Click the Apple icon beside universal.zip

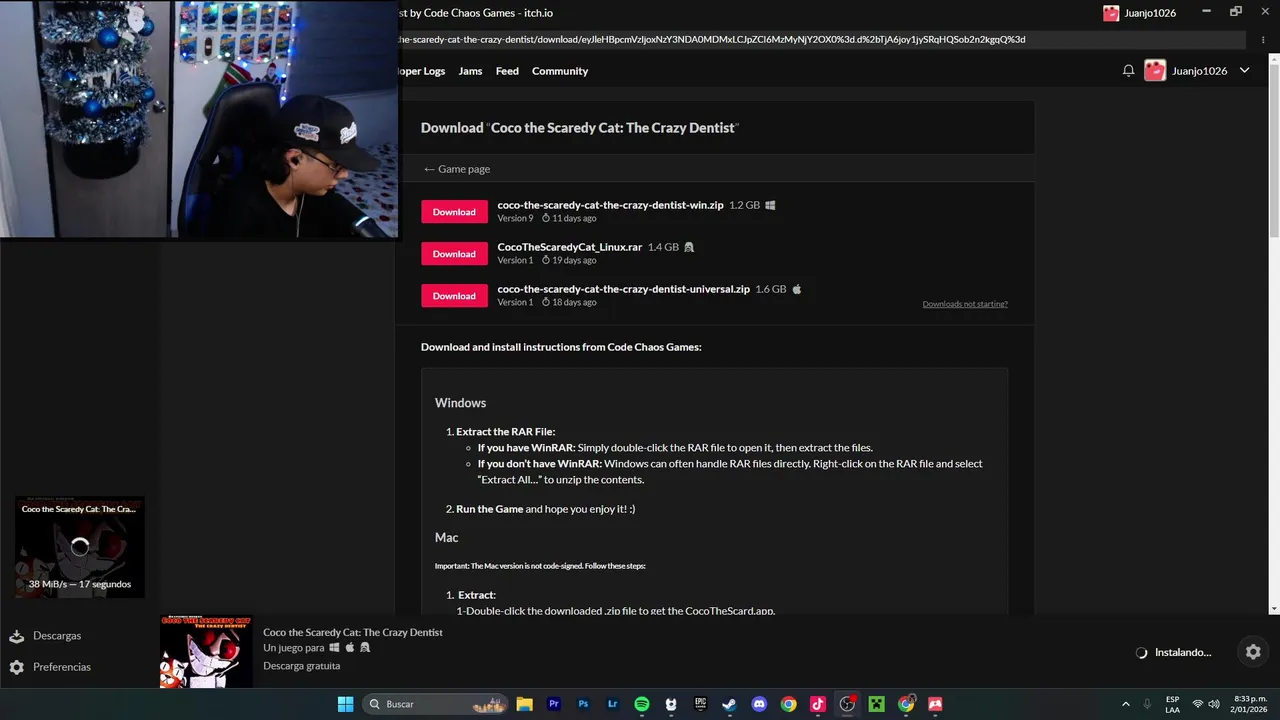pyautogui.click(x=797, y=289)
